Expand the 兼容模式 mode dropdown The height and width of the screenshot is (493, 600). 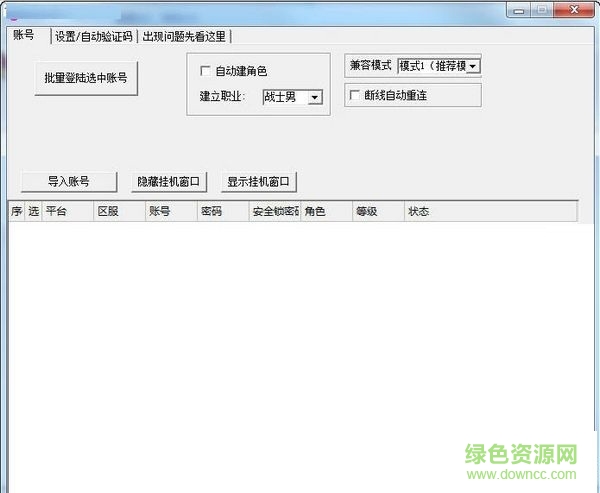(x=439, y=66)
